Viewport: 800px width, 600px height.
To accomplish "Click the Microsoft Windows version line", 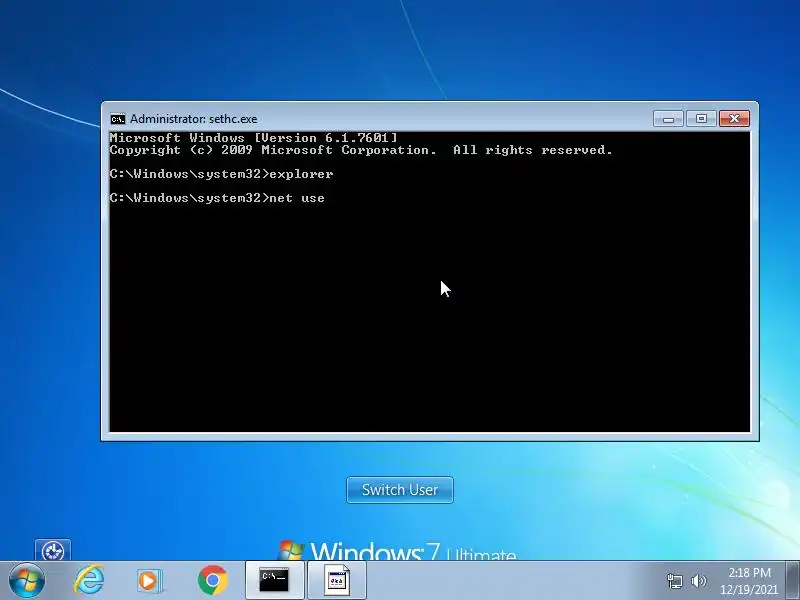I will (253, 138).
